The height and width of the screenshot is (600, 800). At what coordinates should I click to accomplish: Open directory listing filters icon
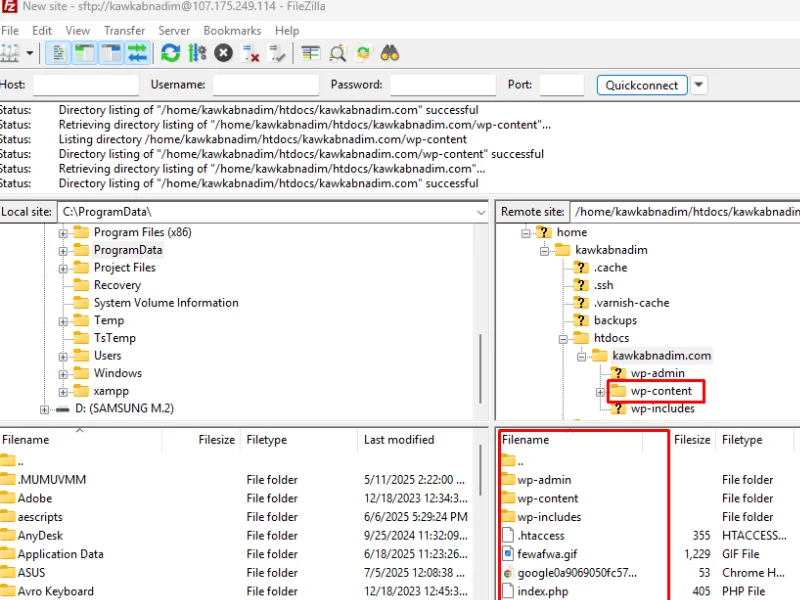310,53
